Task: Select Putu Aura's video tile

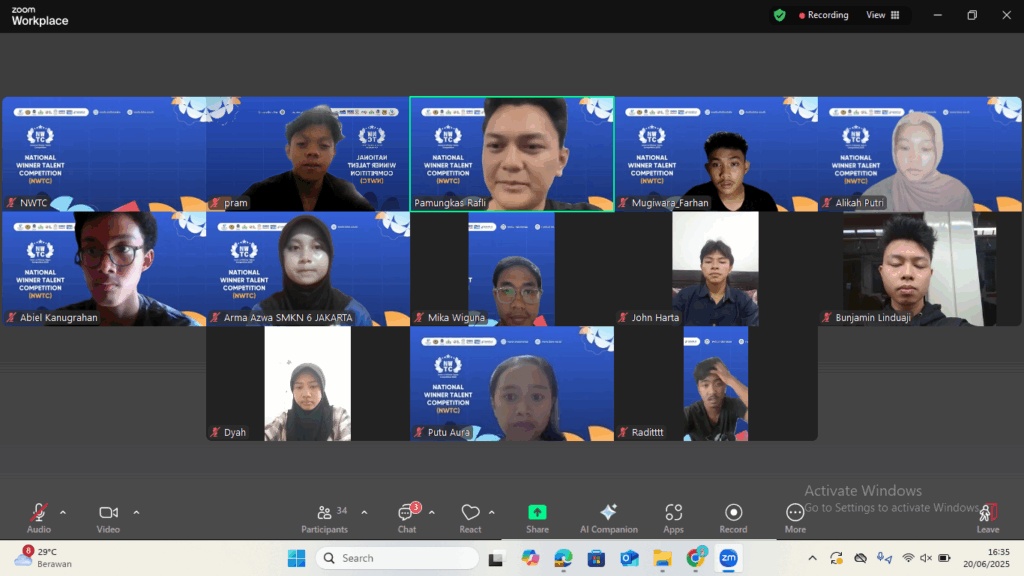Action: (512, 383)
